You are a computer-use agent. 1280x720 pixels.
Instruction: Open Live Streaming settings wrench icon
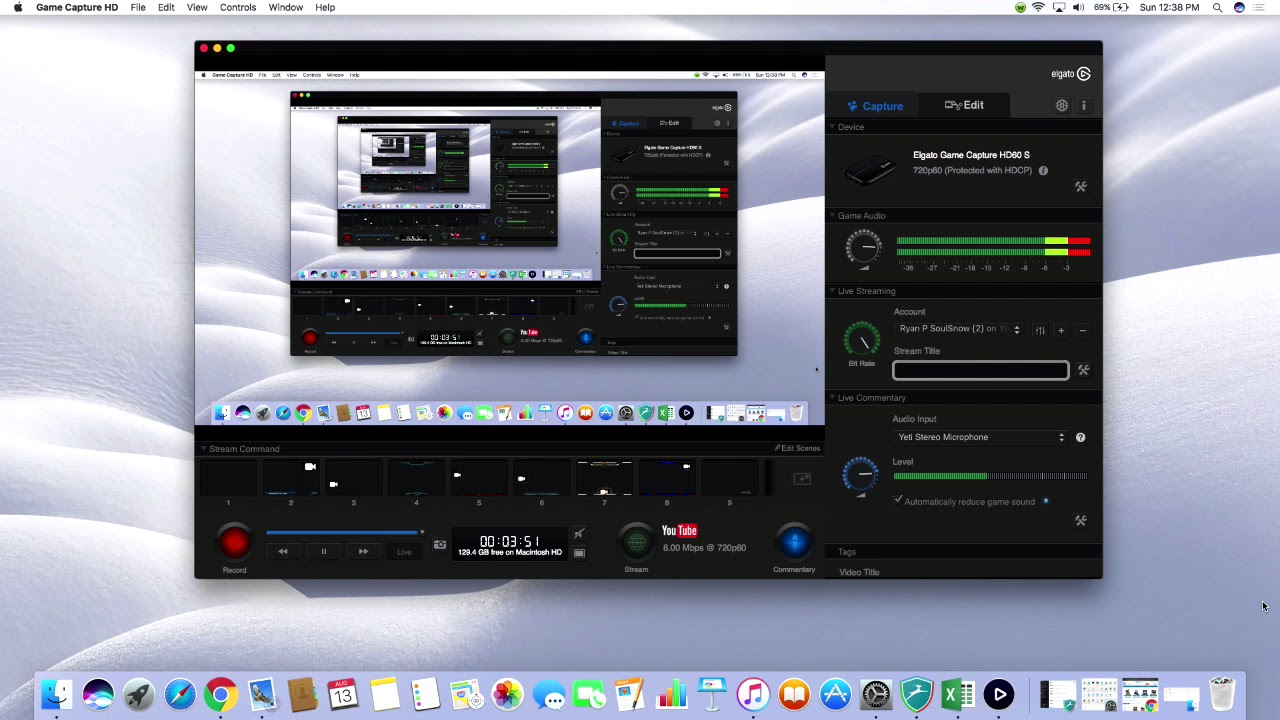pyautogui.click(x=1083, y=370)
